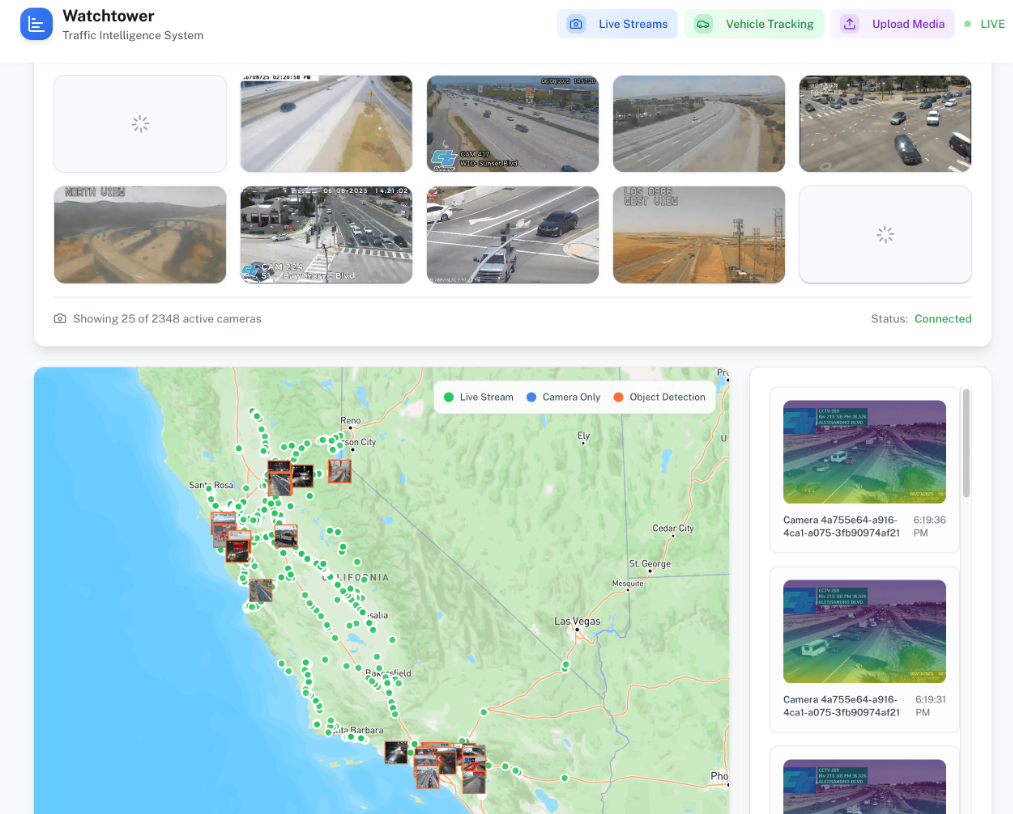Click the 6:19:36 PM timestamp
The height and width of the screenshot is (814, 1013).
coord(929,526)
